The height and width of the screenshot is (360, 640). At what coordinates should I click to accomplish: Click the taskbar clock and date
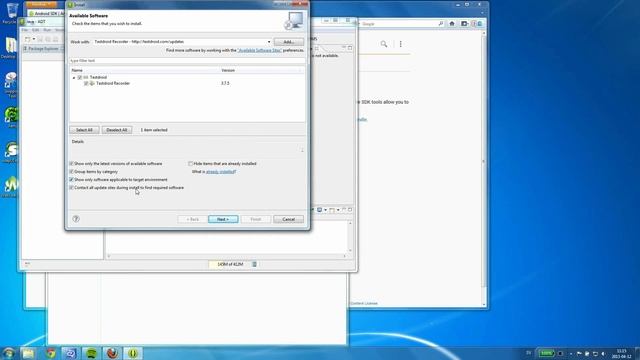point(622,353)
